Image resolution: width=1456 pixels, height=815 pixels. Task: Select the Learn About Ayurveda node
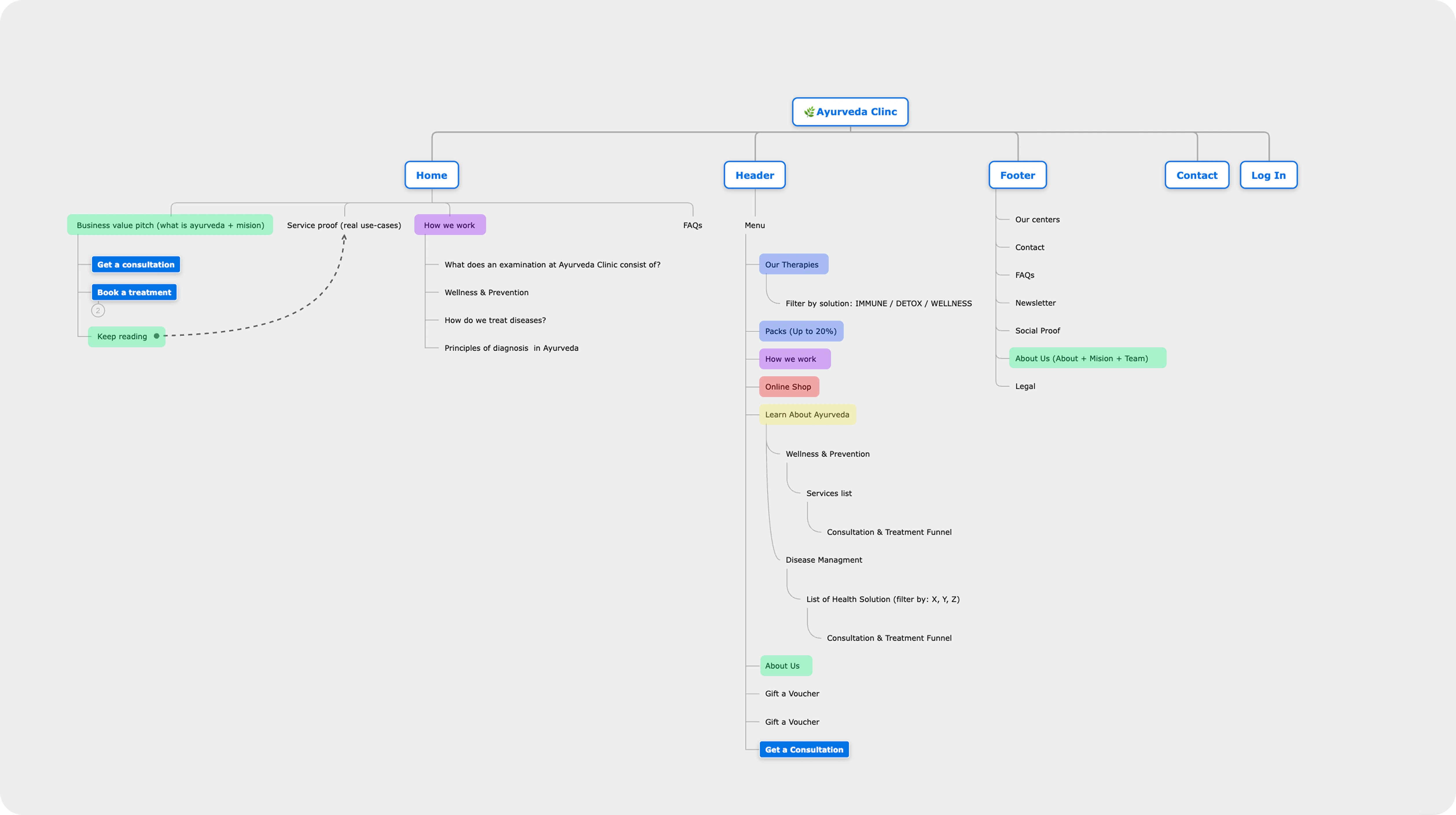pyautogui.click(x=807, y=414)
